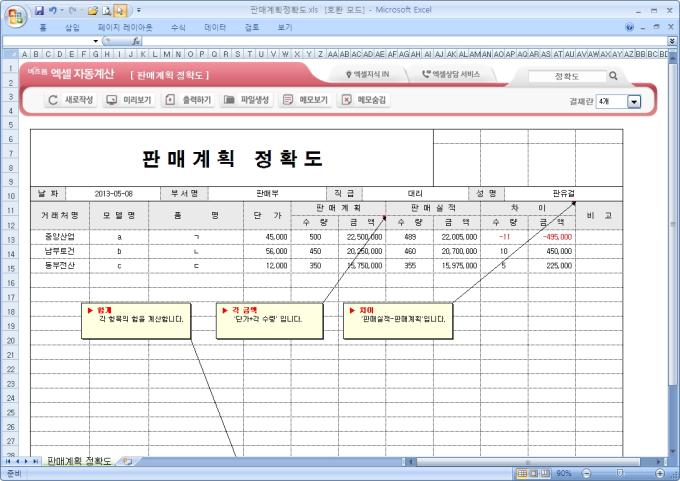
Task: Select the 차이 memo note box
Action: pos(398,321)
